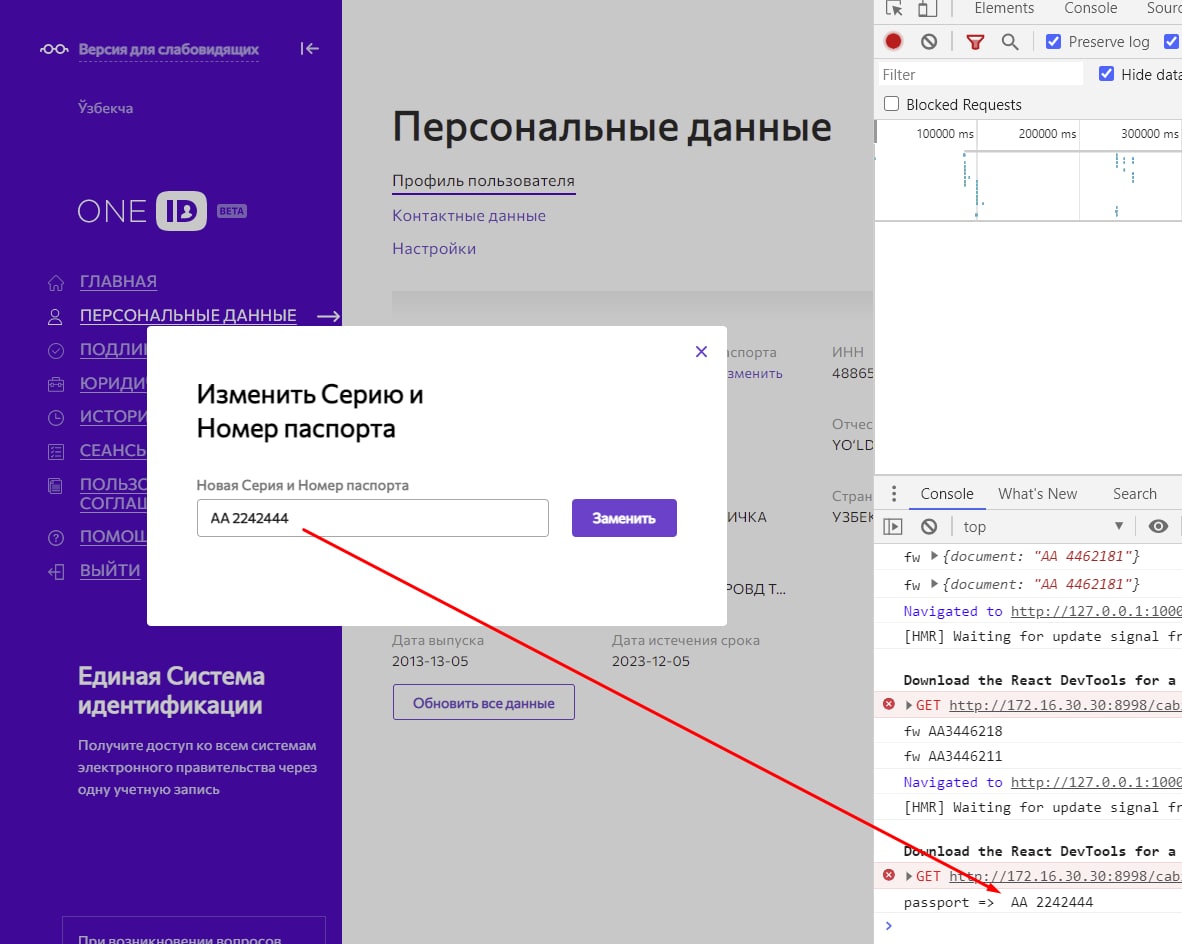1182x944 pixels.
Task: Expand the second document object in console
Action: click(934, 584)
